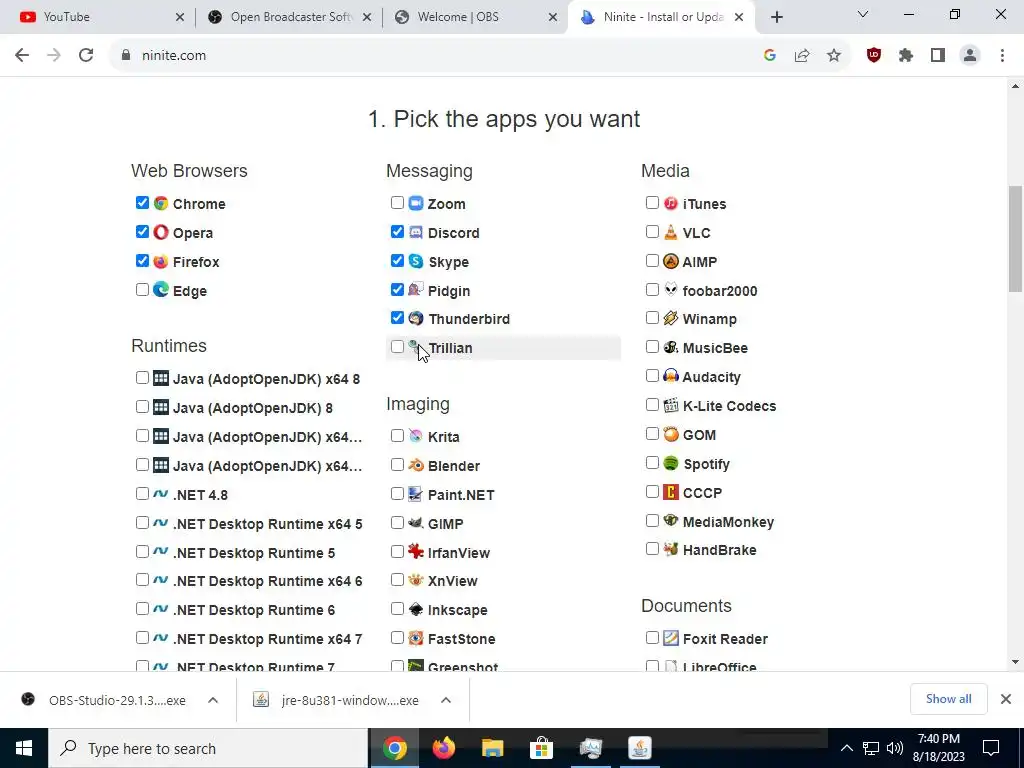Open the Chrome extensions puzzle icon
Screen dimensions: 1024x768
(x=906, y=56)
